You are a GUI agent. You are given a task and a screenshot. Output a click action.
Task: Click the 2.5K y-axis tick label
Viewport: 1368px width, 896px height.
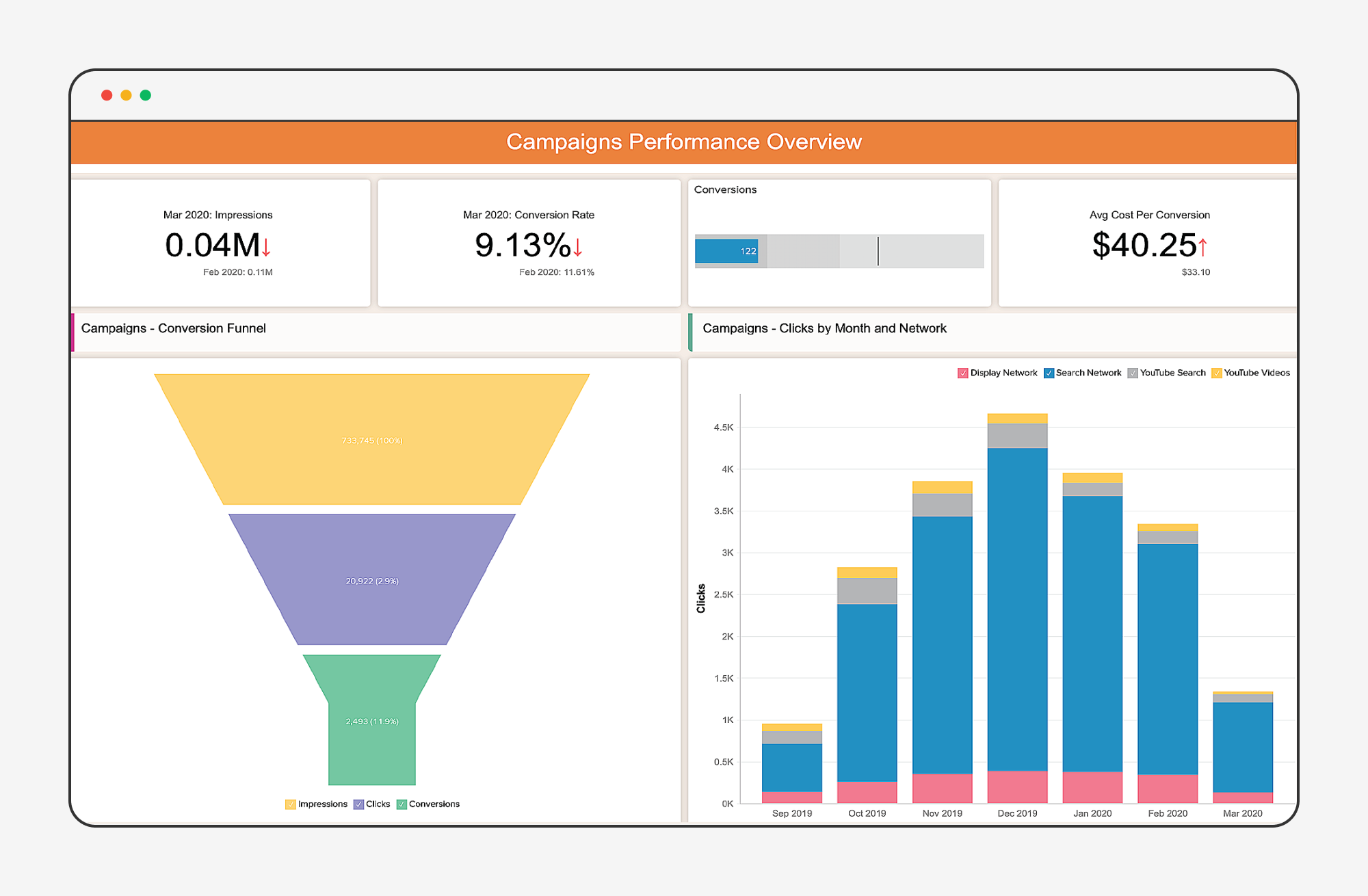pyautogui.click(x=724, y=594)
